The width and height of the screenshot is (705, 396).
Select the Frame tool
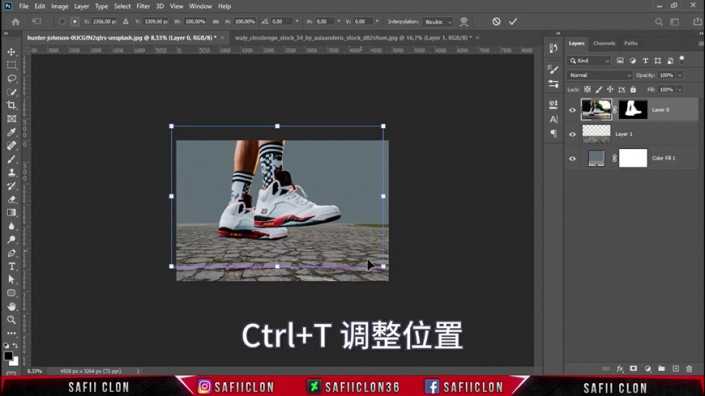12,119
